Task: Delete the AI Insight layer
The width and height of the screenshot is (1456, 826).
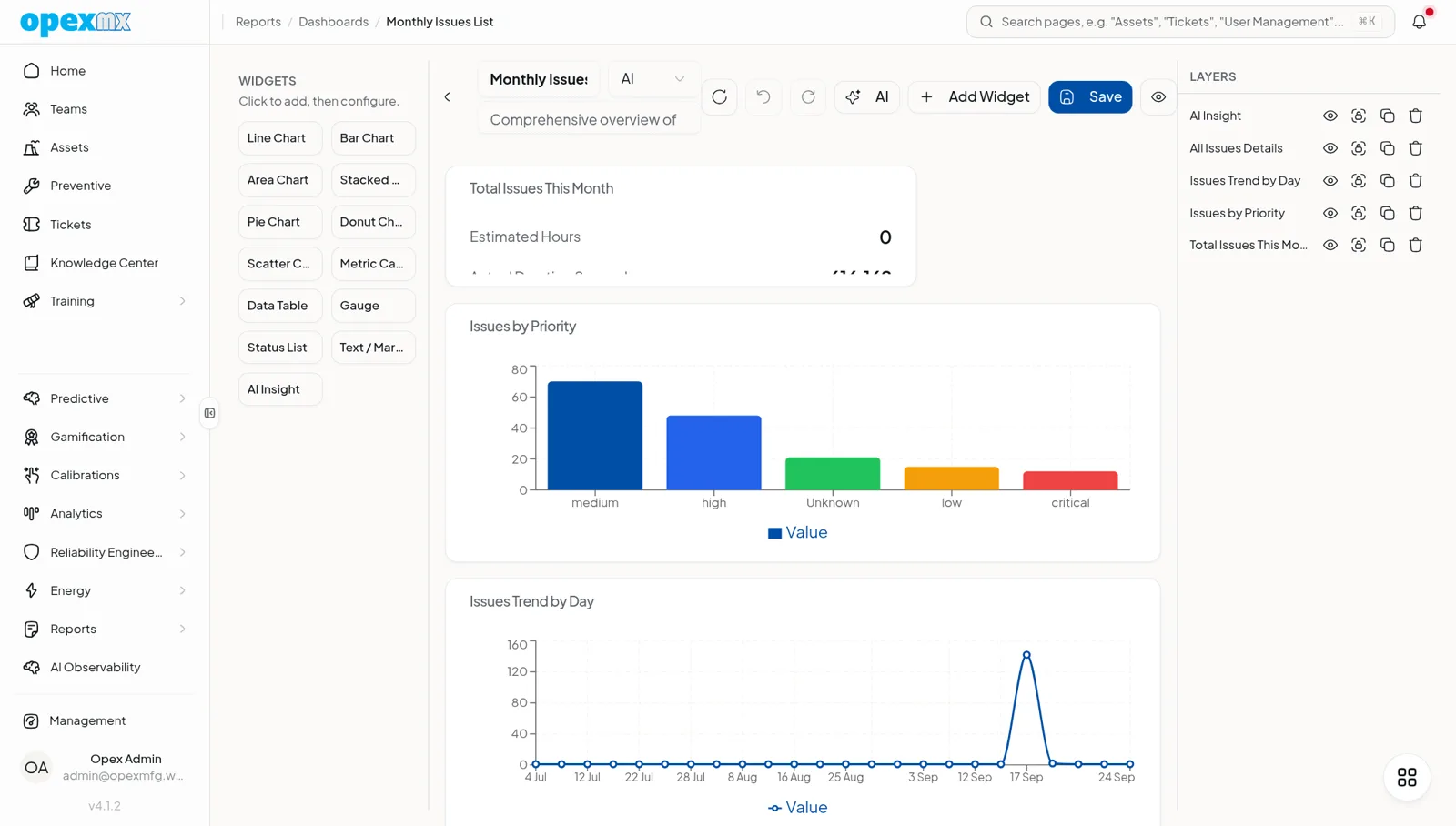Action: click(x=1415, y=116)
